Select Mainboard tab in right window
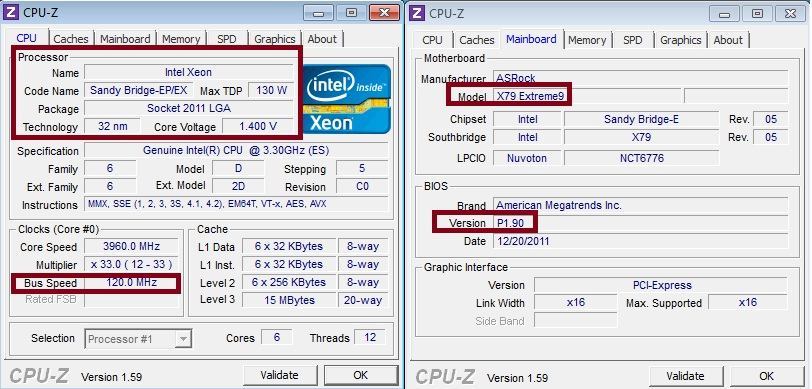 531,39
